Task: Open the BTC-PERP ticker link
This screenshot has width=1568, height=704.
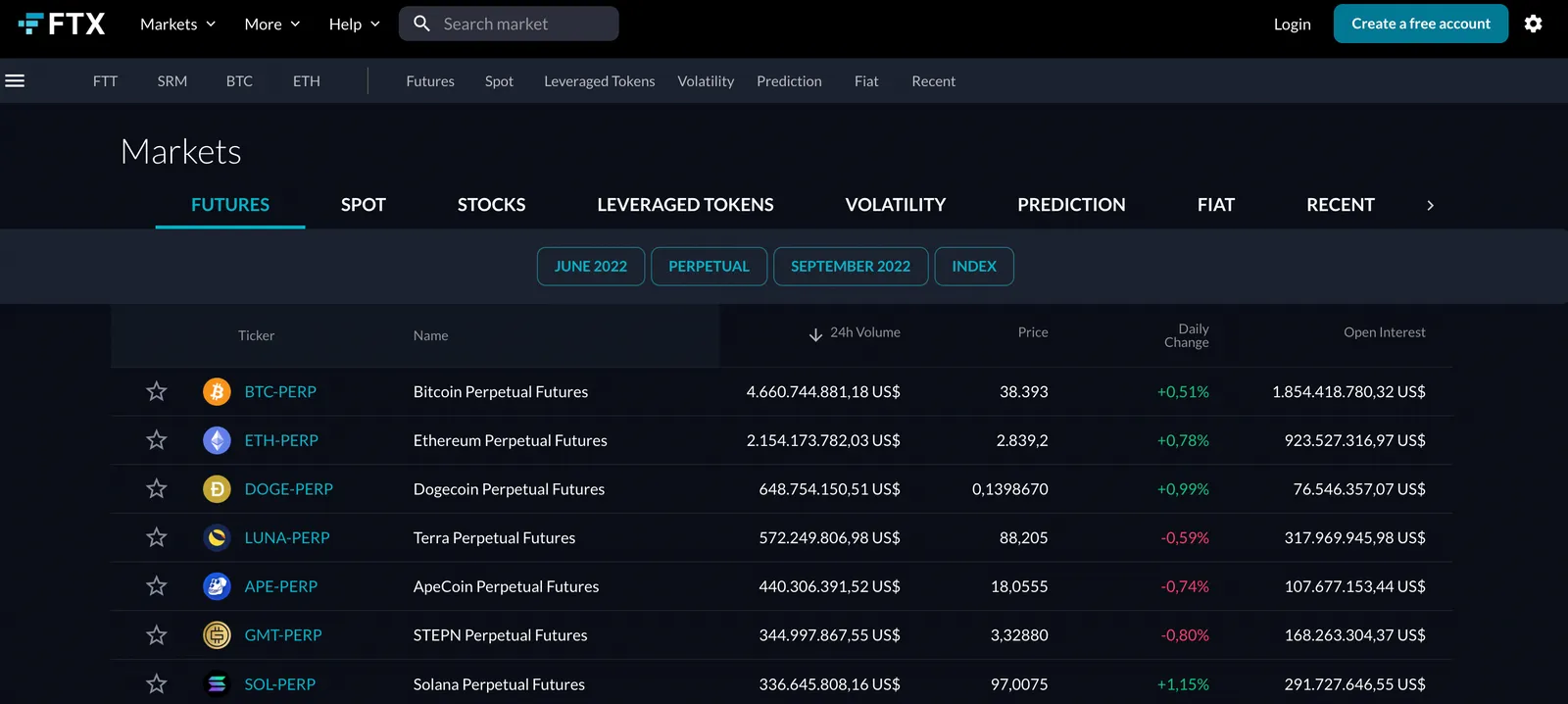Action: (x=280, y=391)
